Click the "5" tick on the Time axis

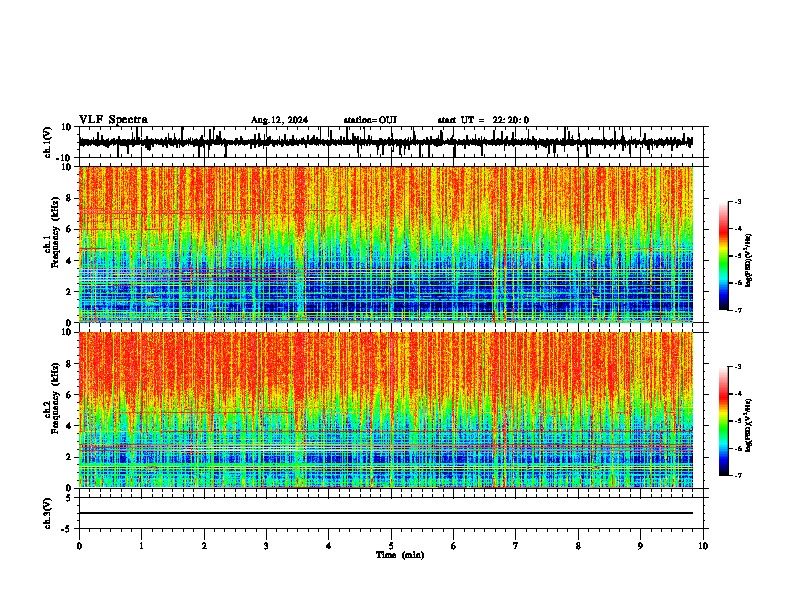click(391, 545)
